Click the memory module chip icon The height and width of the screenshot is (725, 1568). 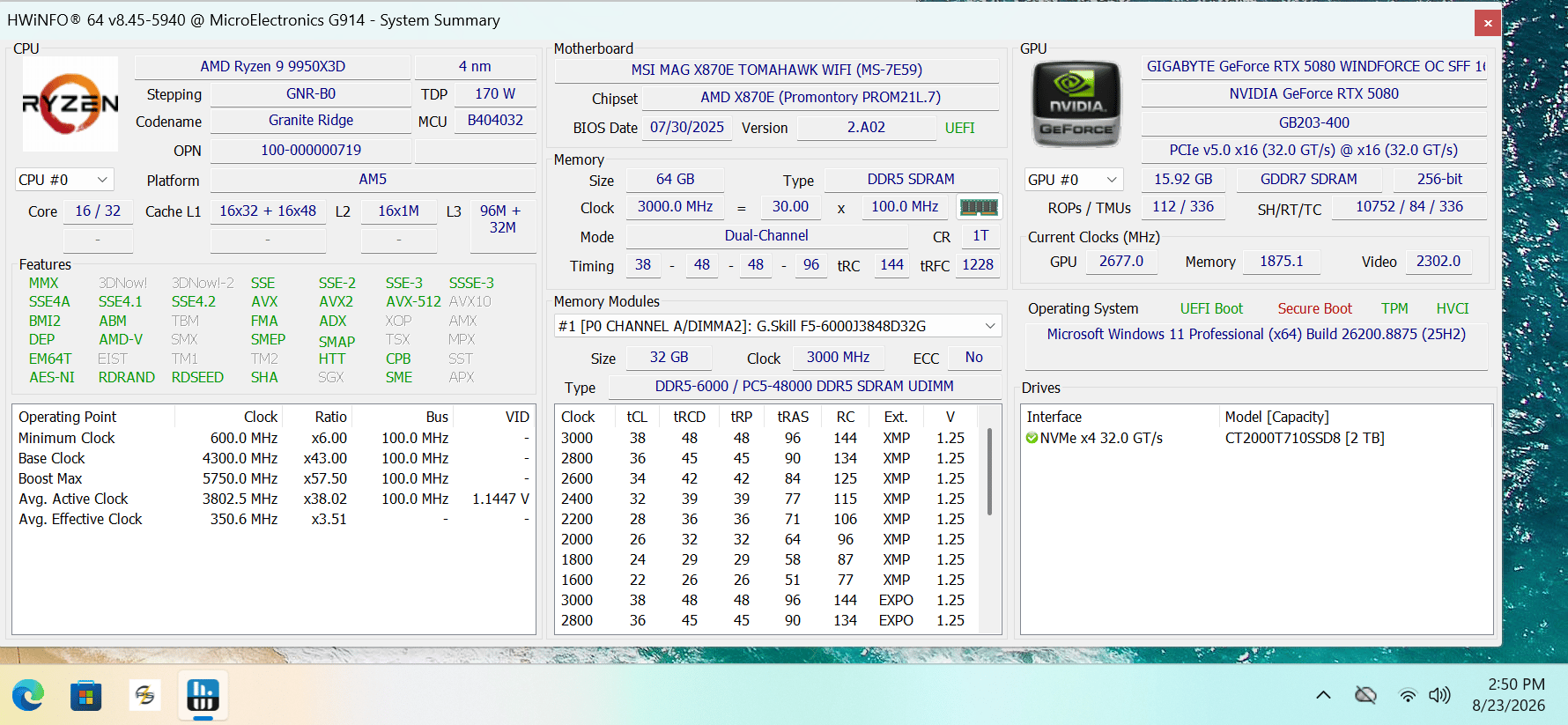click(x=979, y=207)
